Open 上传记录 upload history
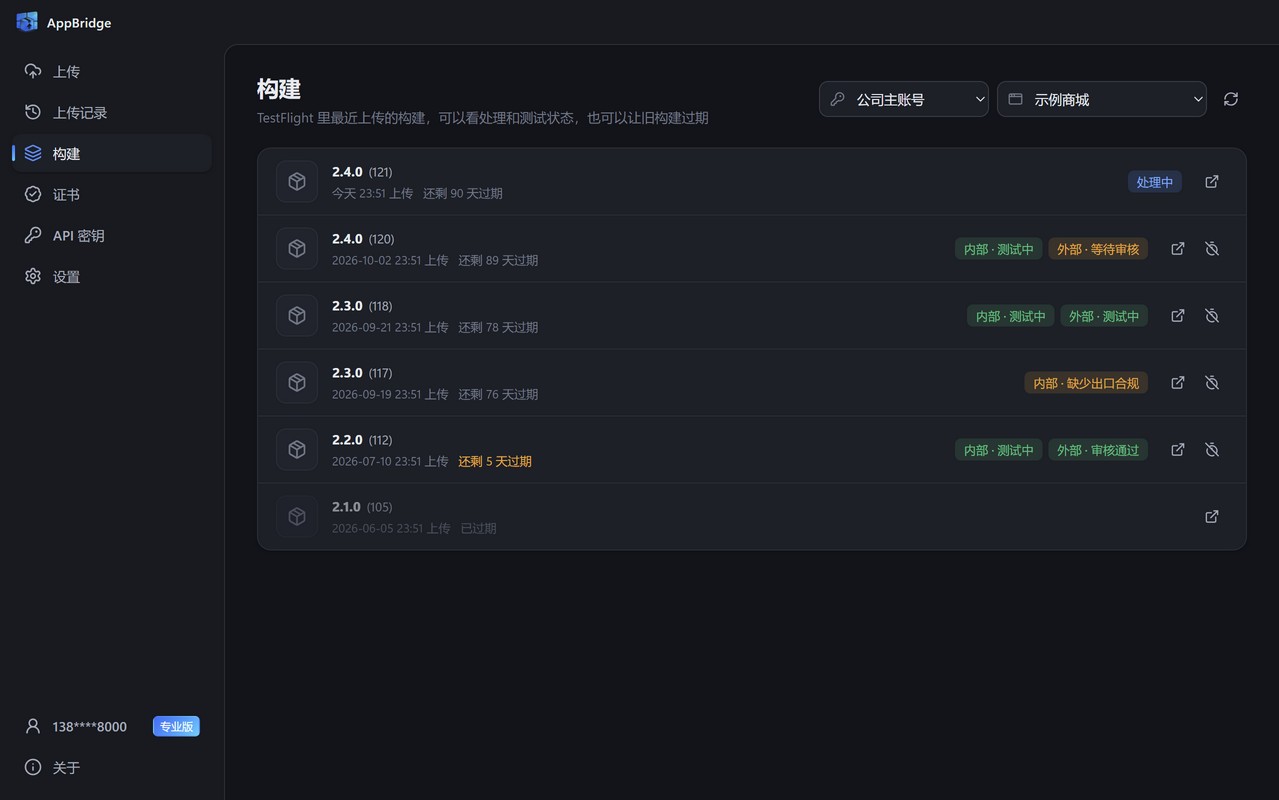 112,113
